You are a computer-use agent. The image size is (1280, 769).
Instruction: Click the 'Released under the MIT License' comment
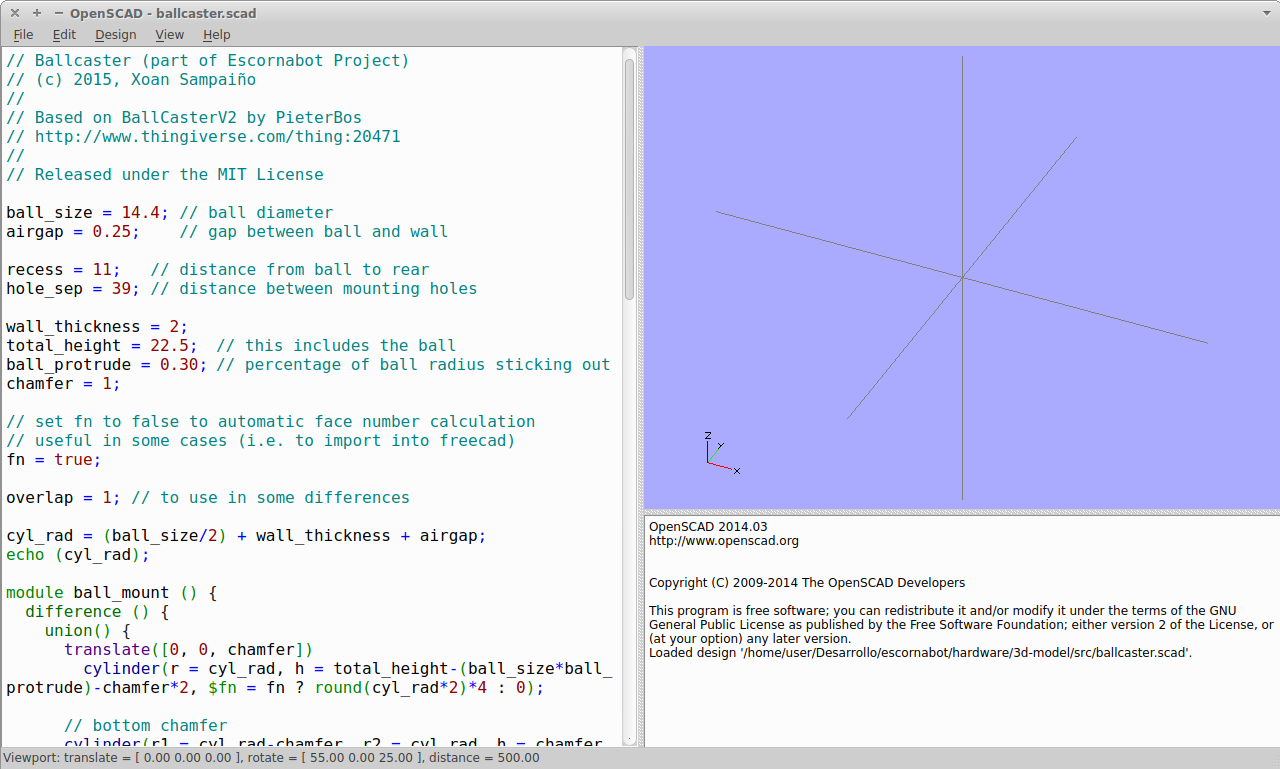tap(165, 175)
